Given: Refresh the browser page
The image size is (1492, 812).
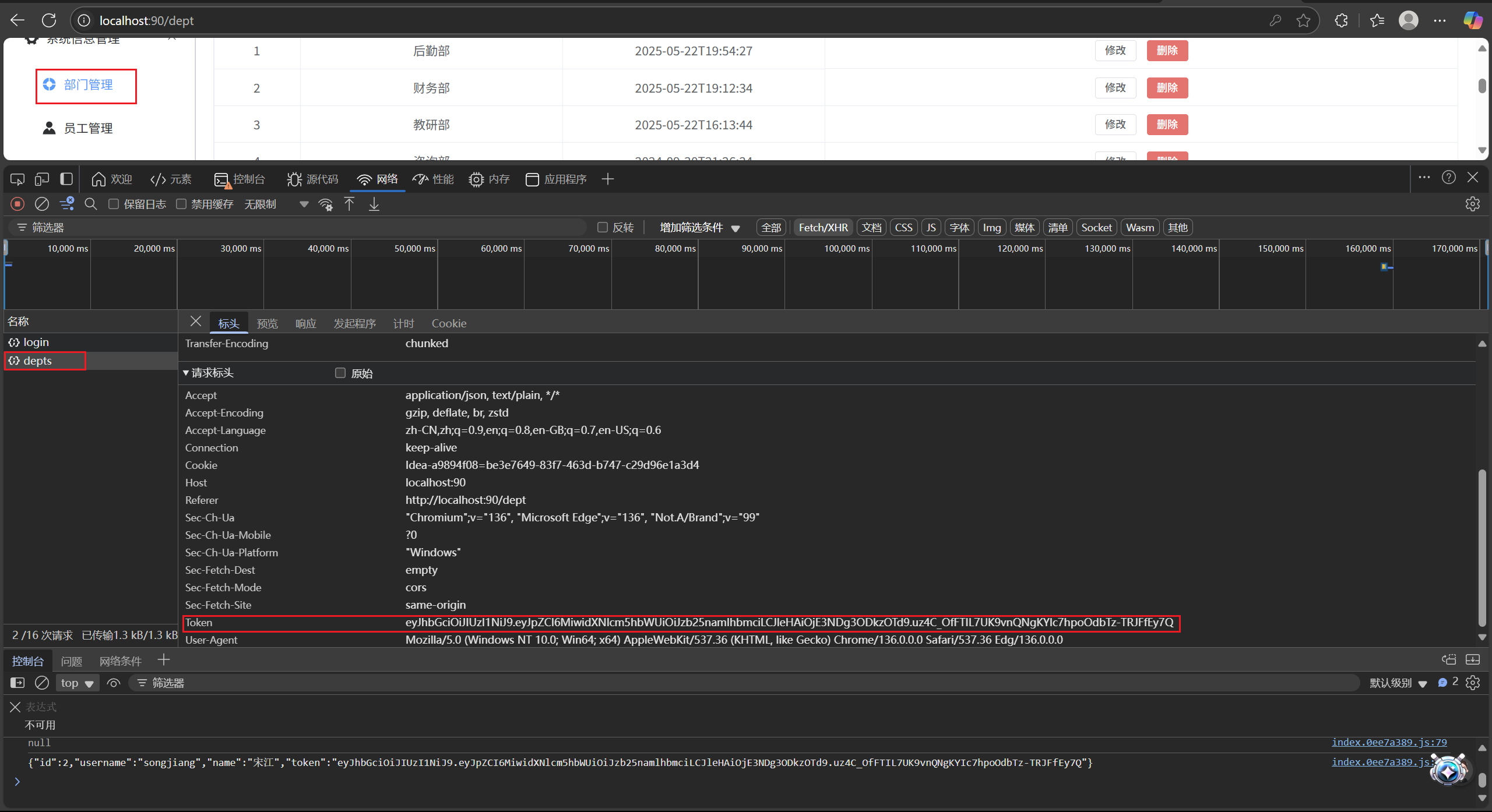Looking at the screenshot, I should point(49,20).
